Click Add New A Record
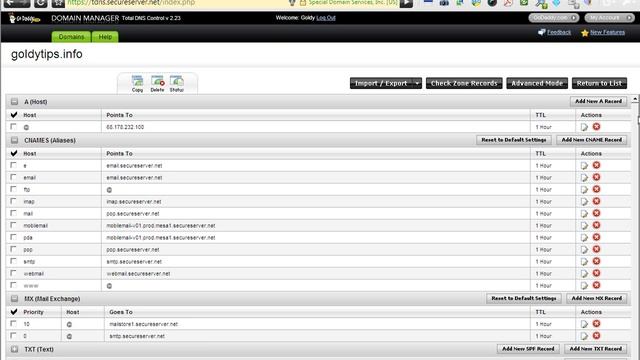The height and width of the screenshot is (360, 640). click(x=598, y=101)
